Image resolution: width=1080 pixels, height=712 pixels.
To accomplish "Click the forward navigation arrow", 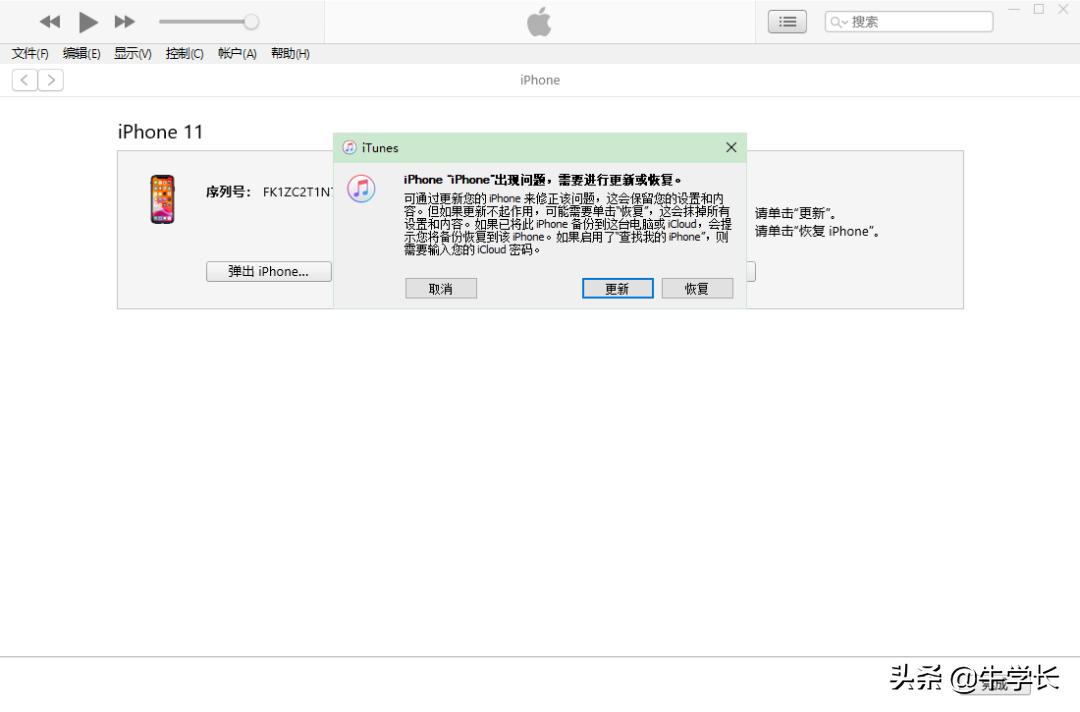I will (x=51, y=79).
